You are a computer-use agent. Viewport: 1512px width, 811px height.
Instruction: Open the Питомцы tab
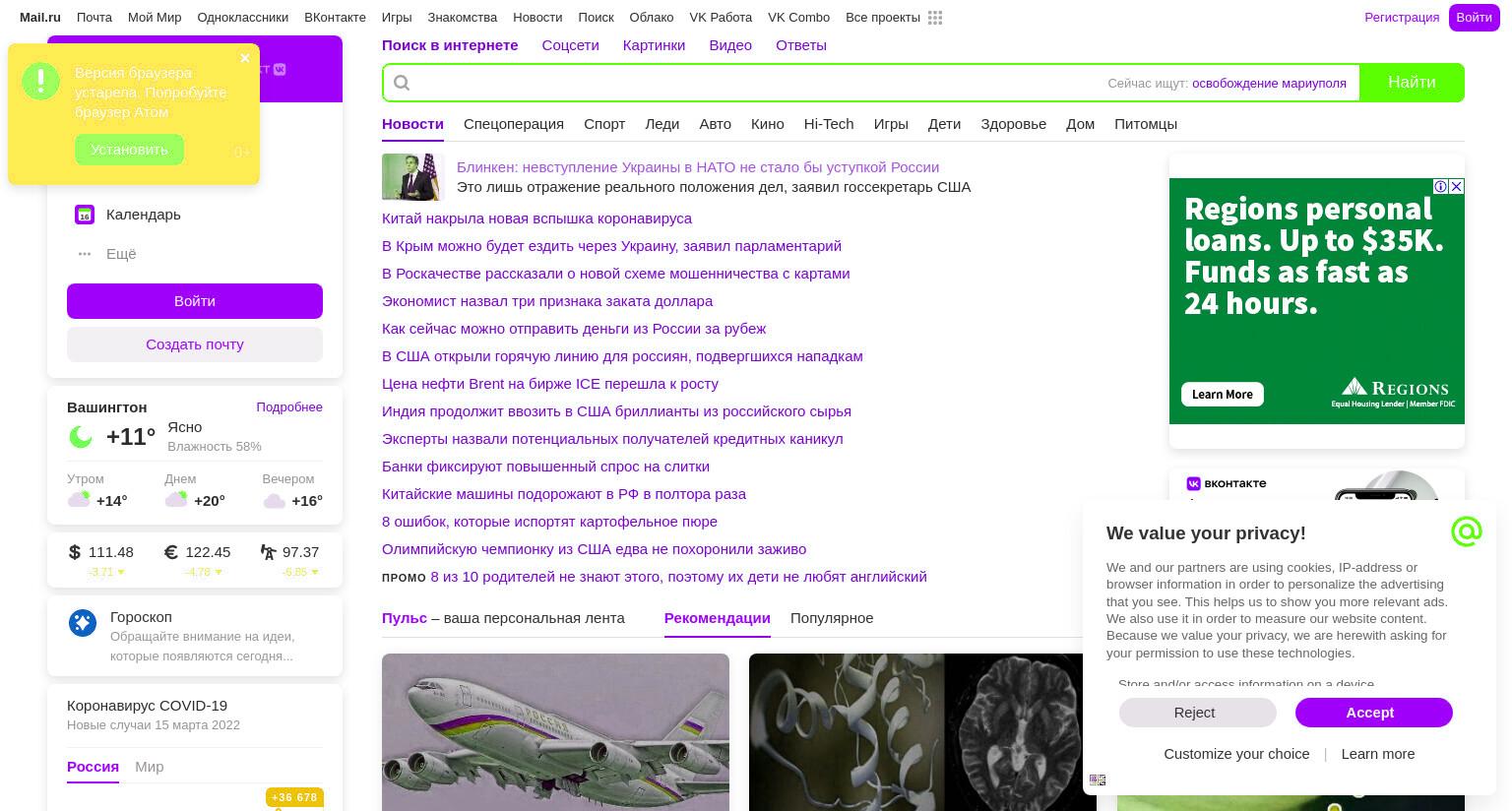coord(1146,124)
